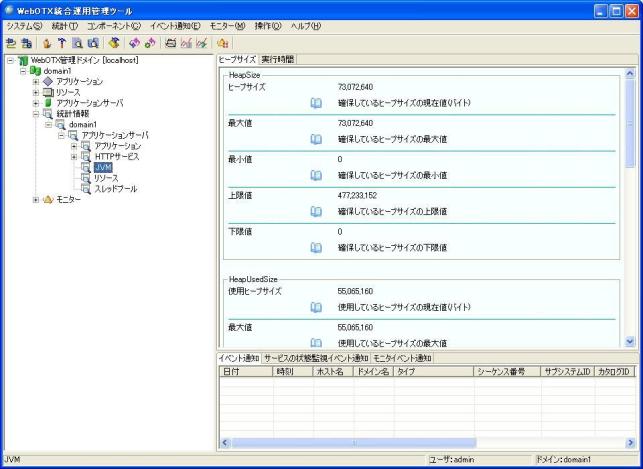643x469 pixels.
Task: Click book icon under 最小値 in HeapSize
Action: (316, 174)
